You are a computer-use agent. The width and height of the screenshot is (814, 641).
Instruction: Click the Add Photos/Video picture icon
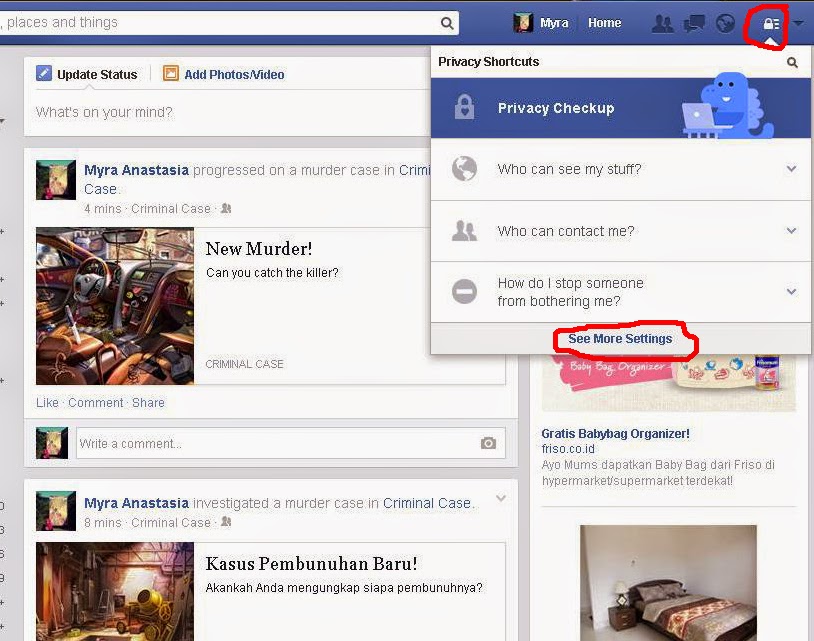170,73
